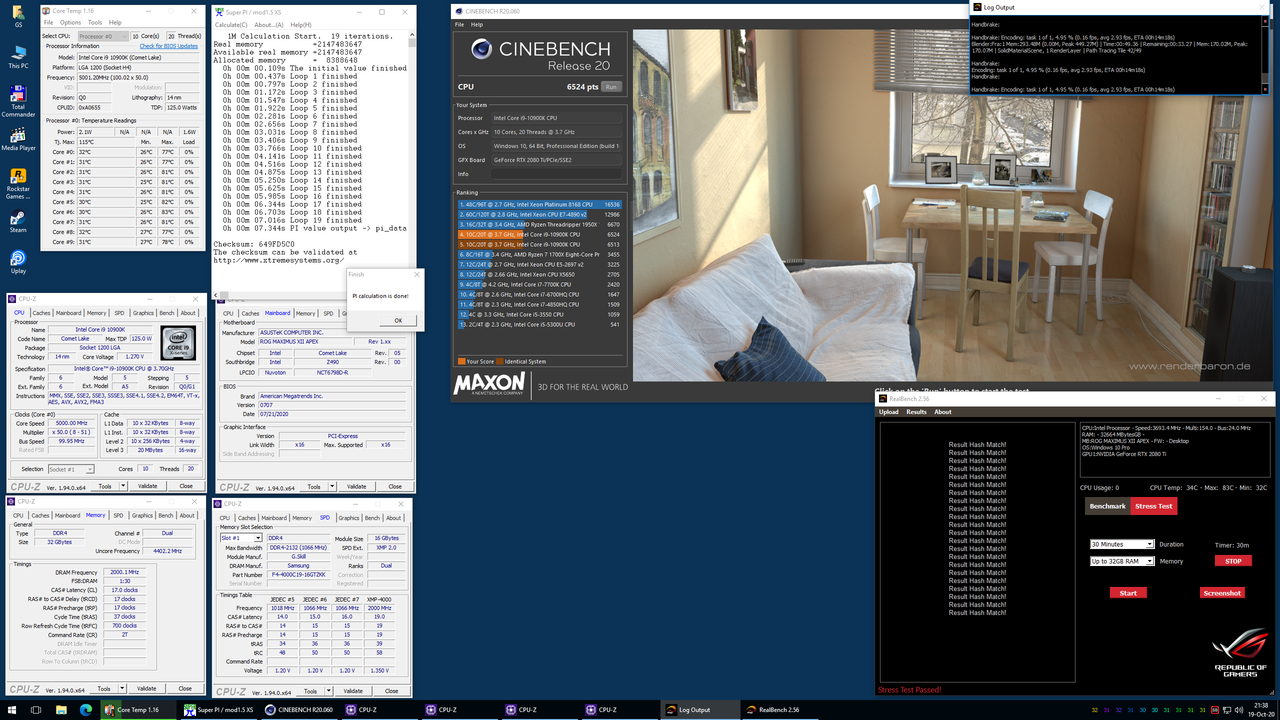The height and width of the screenshot is (720, 1280).
Task: Open Help menu in Cinebench
Action: click(477, 24)
